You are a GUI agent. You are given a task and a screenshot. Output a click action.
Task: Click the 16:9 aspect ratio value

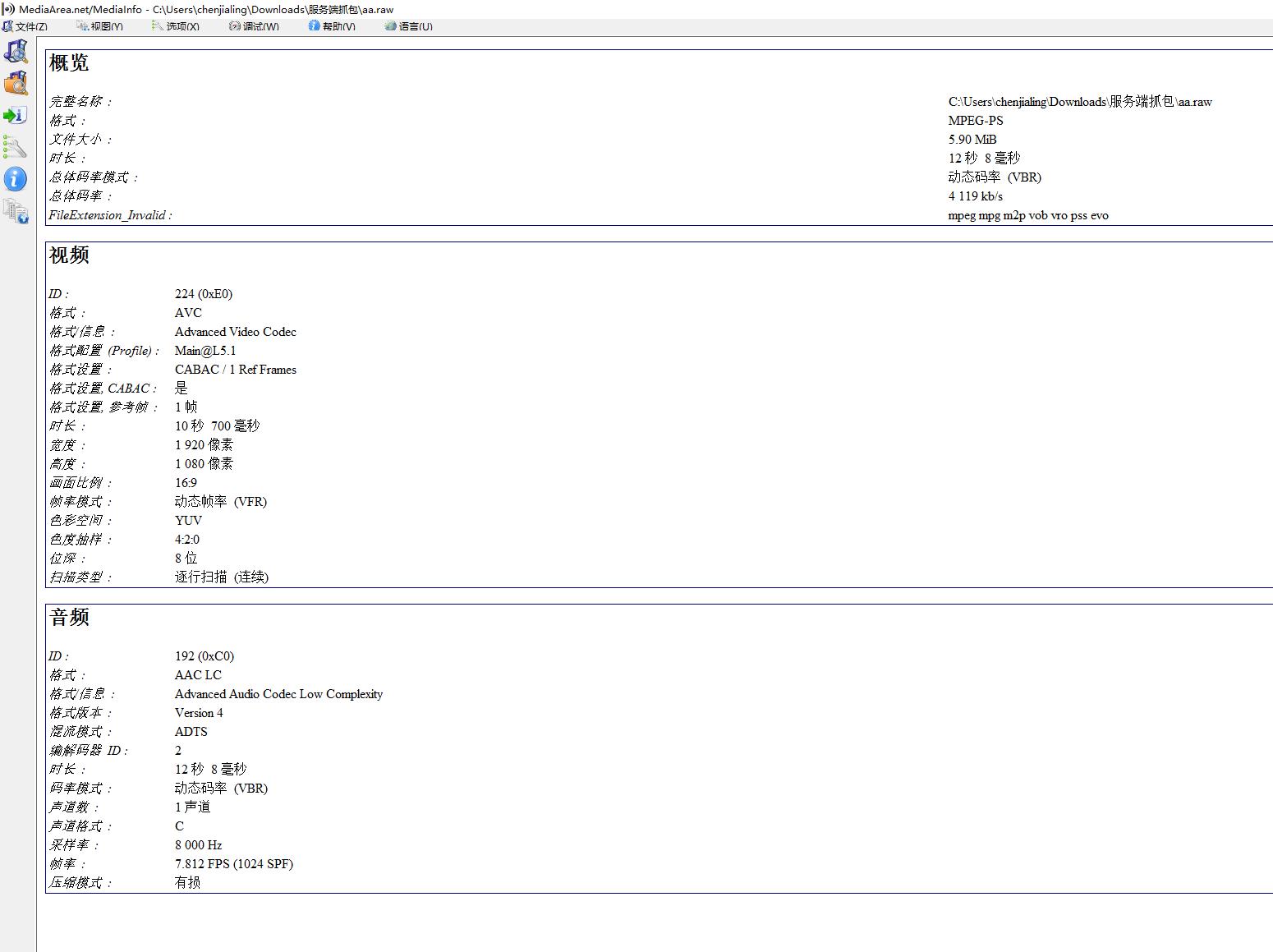(x=186, y=483)
